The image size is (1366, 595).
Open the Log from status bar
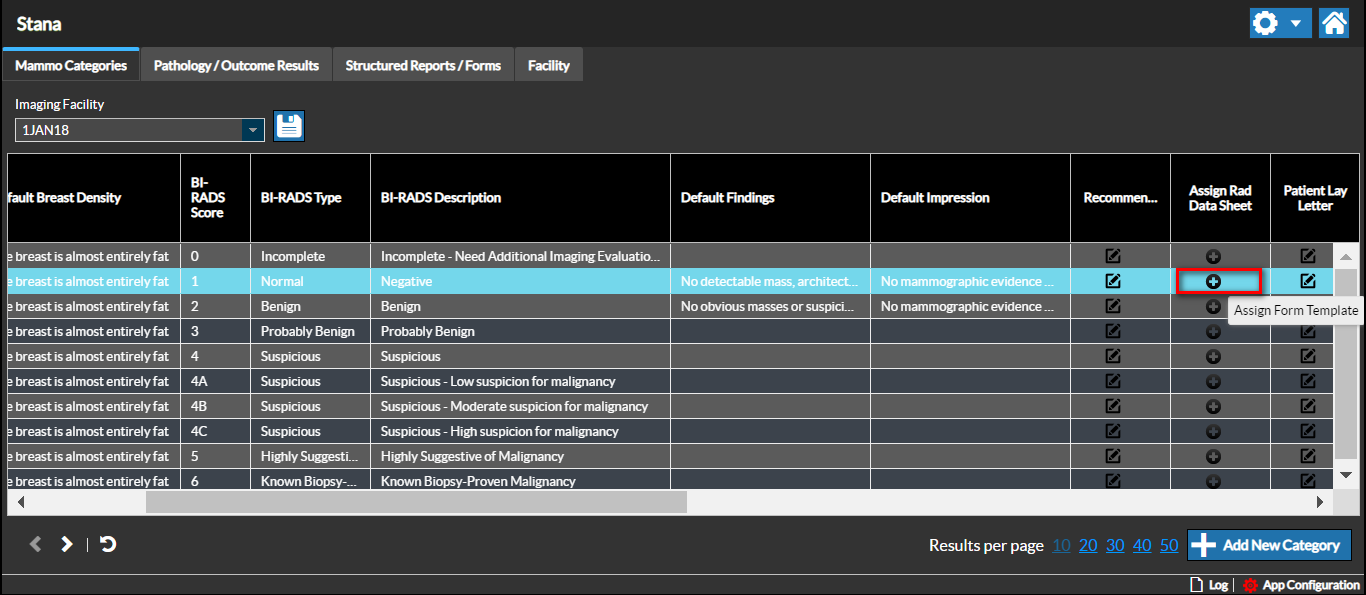(1209, 585)
